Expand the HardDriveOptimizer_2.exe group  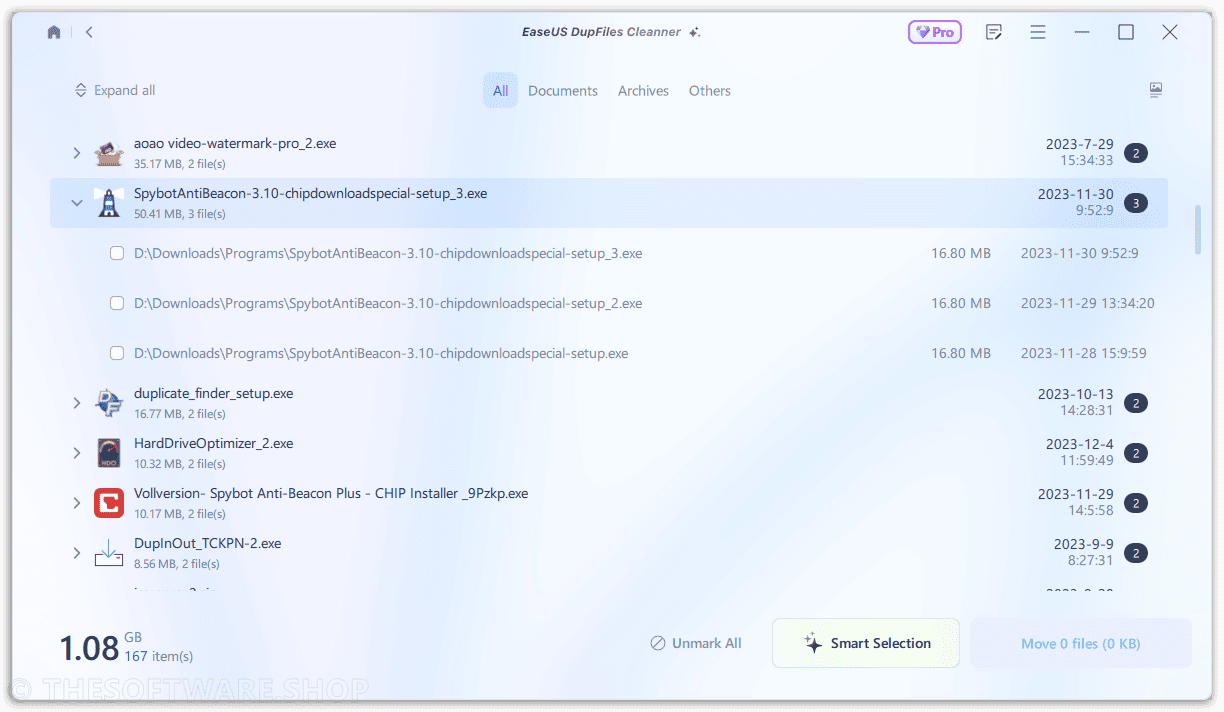pos(77,453)
